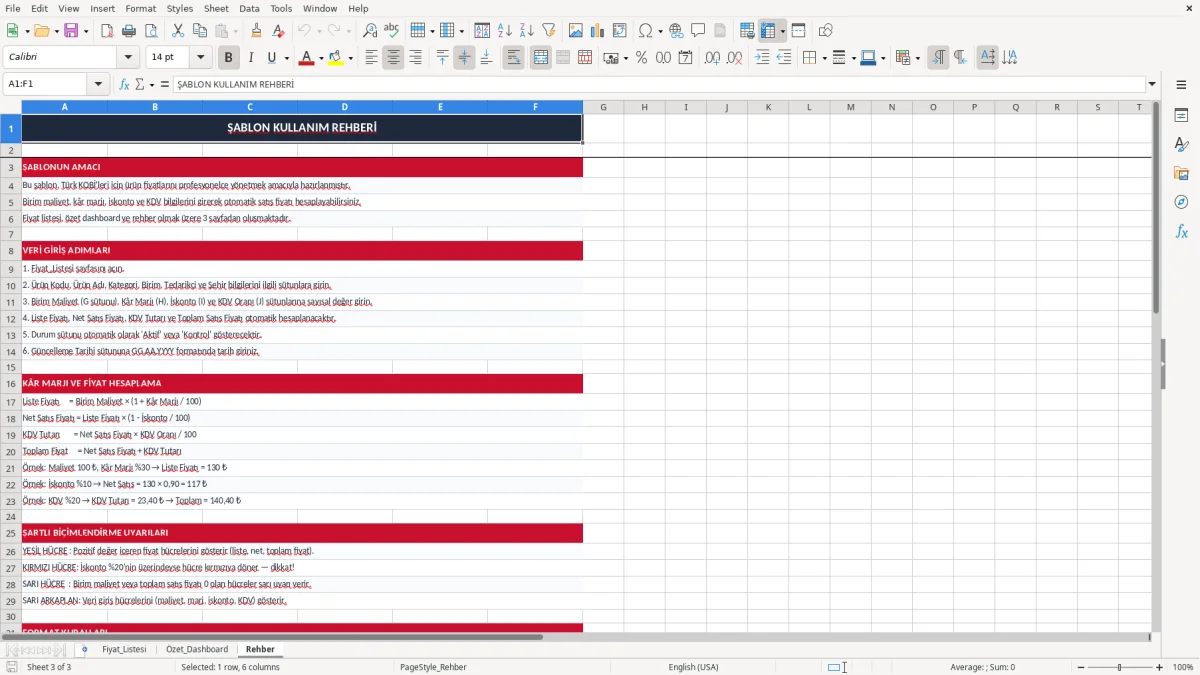The height and width of the screenshot is (675, 1200).
Task: Open the Format menu
Action: (x=140, y=8)
